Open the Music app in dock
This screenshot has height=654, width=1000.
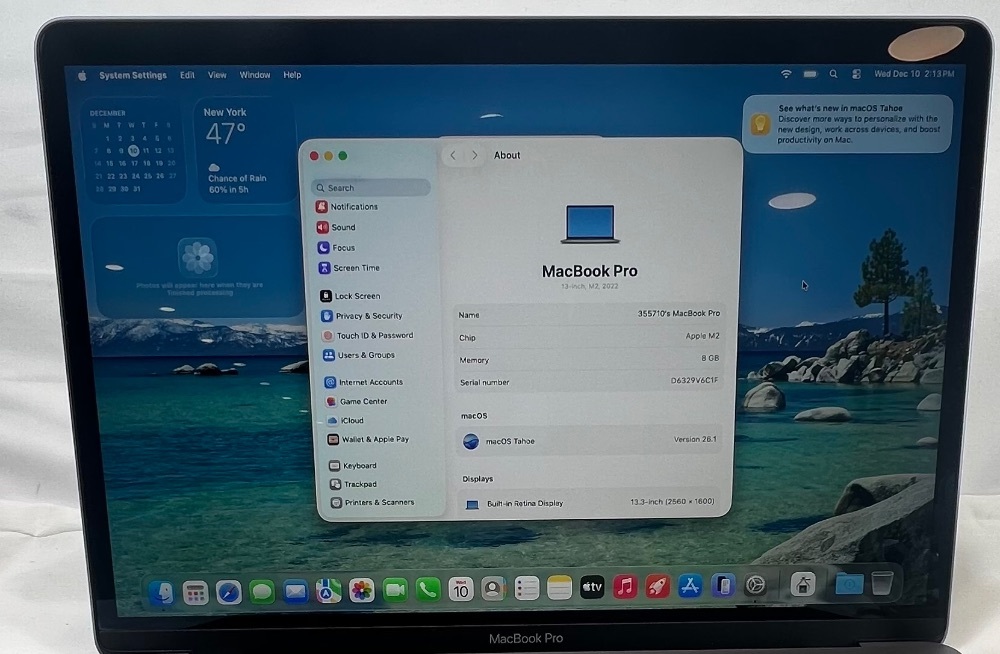click(625, 587)
